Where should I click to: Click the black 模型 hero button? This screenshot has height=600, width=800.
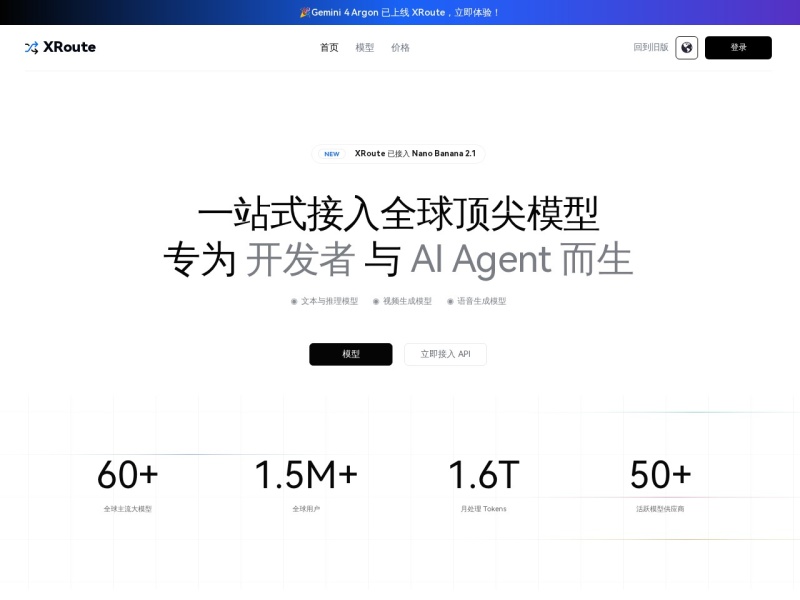[351, 354]
